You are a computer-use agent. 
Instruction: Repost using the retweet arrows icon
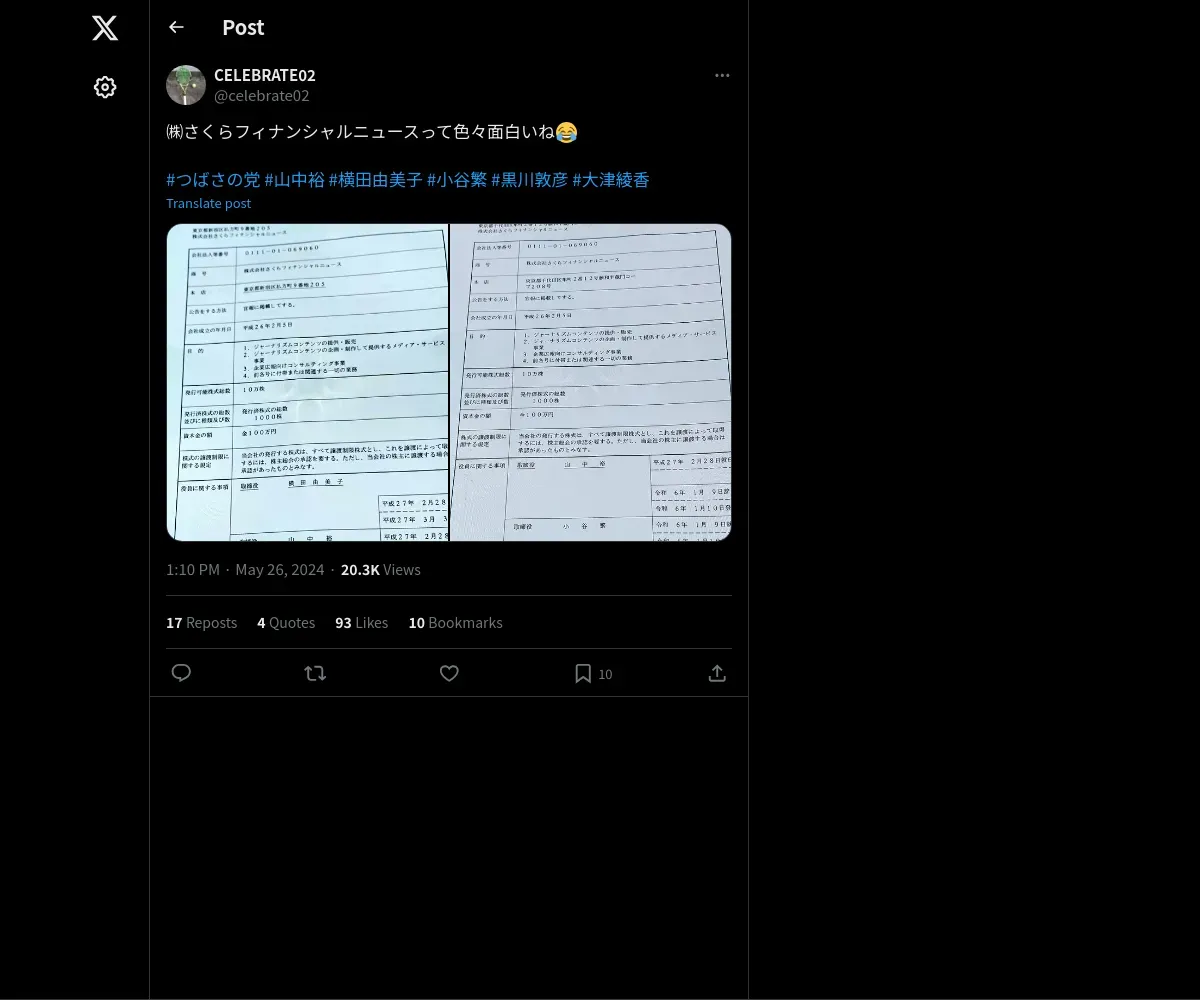tap(315, 673)
